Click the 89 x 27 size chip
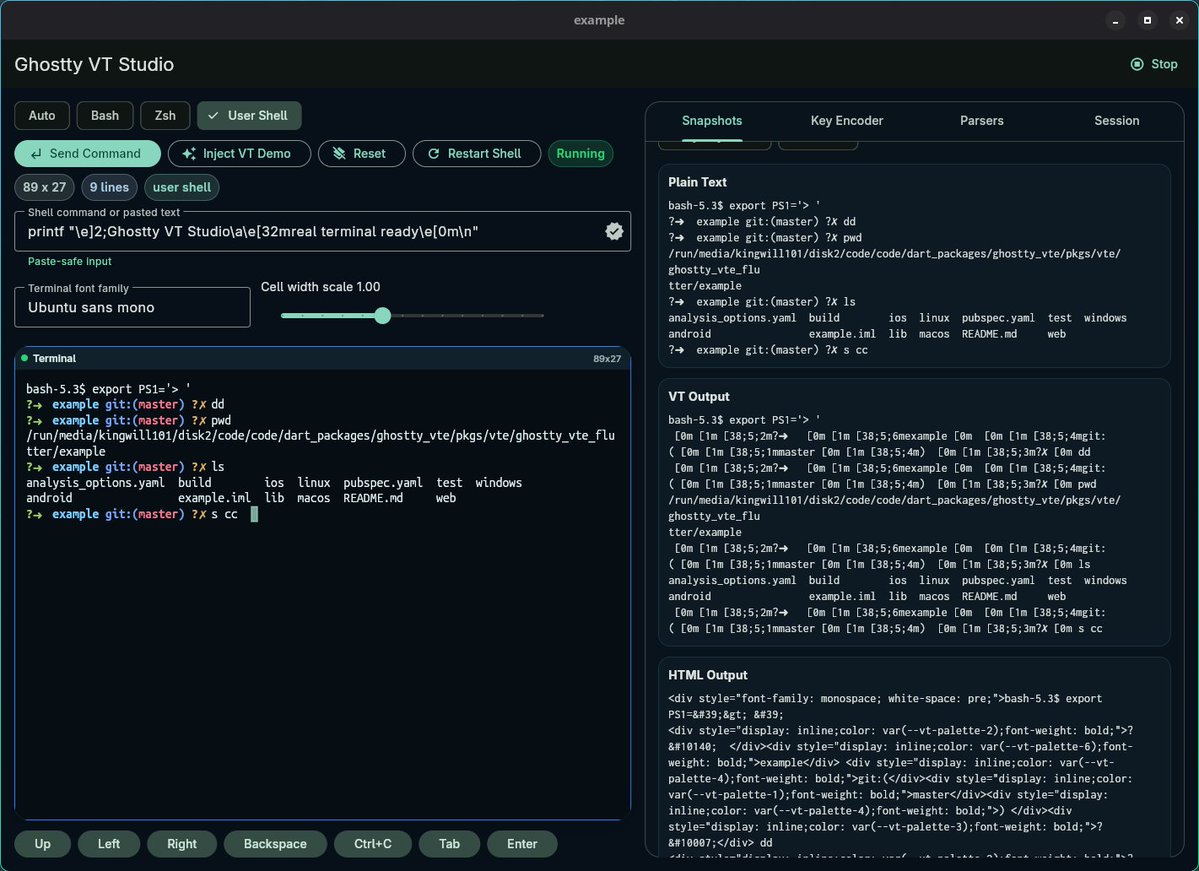This screenshot has width=1199, height=871. tap(44, 187)
